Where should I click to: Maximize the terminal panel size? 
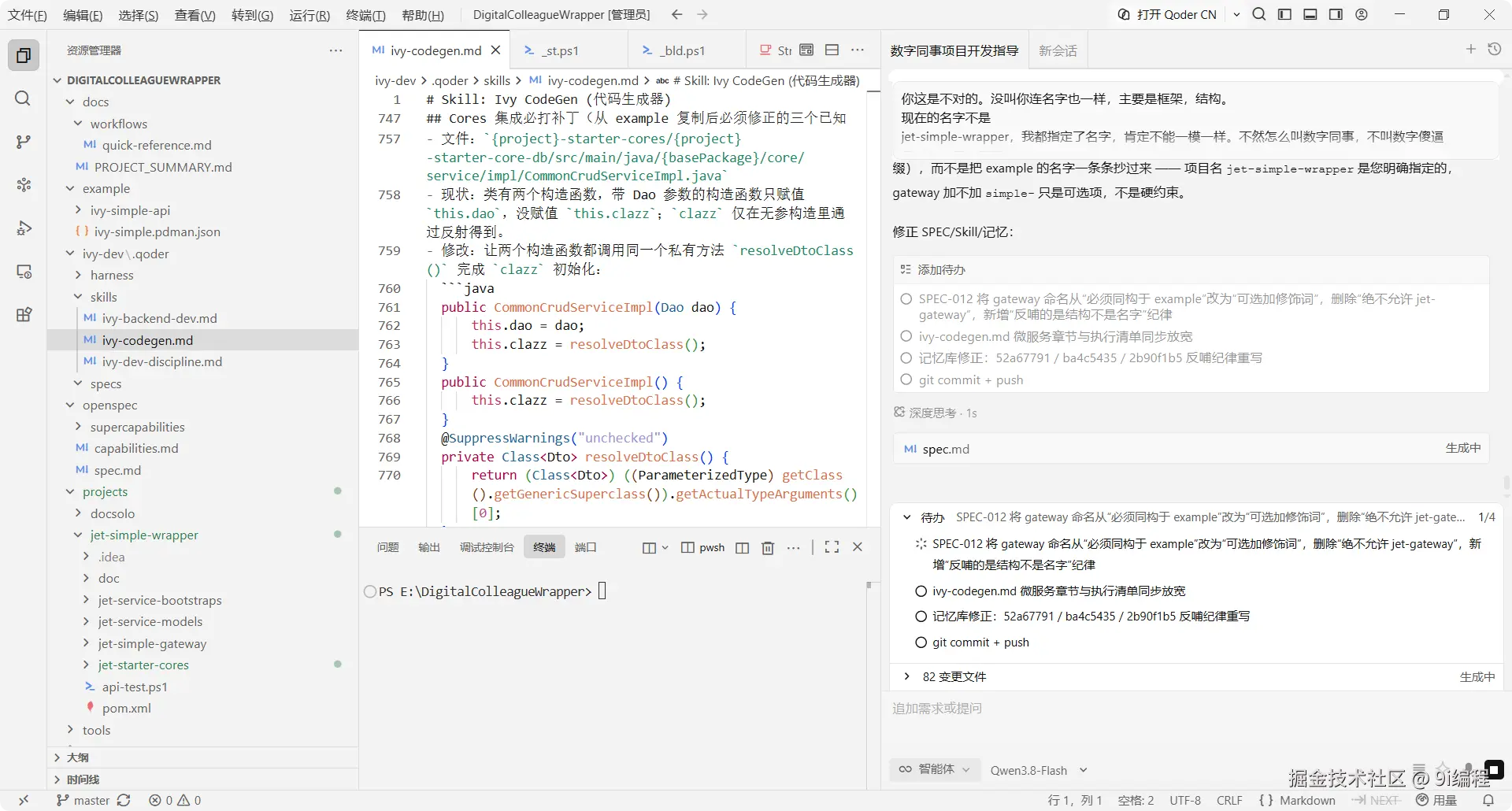(832, 546)
